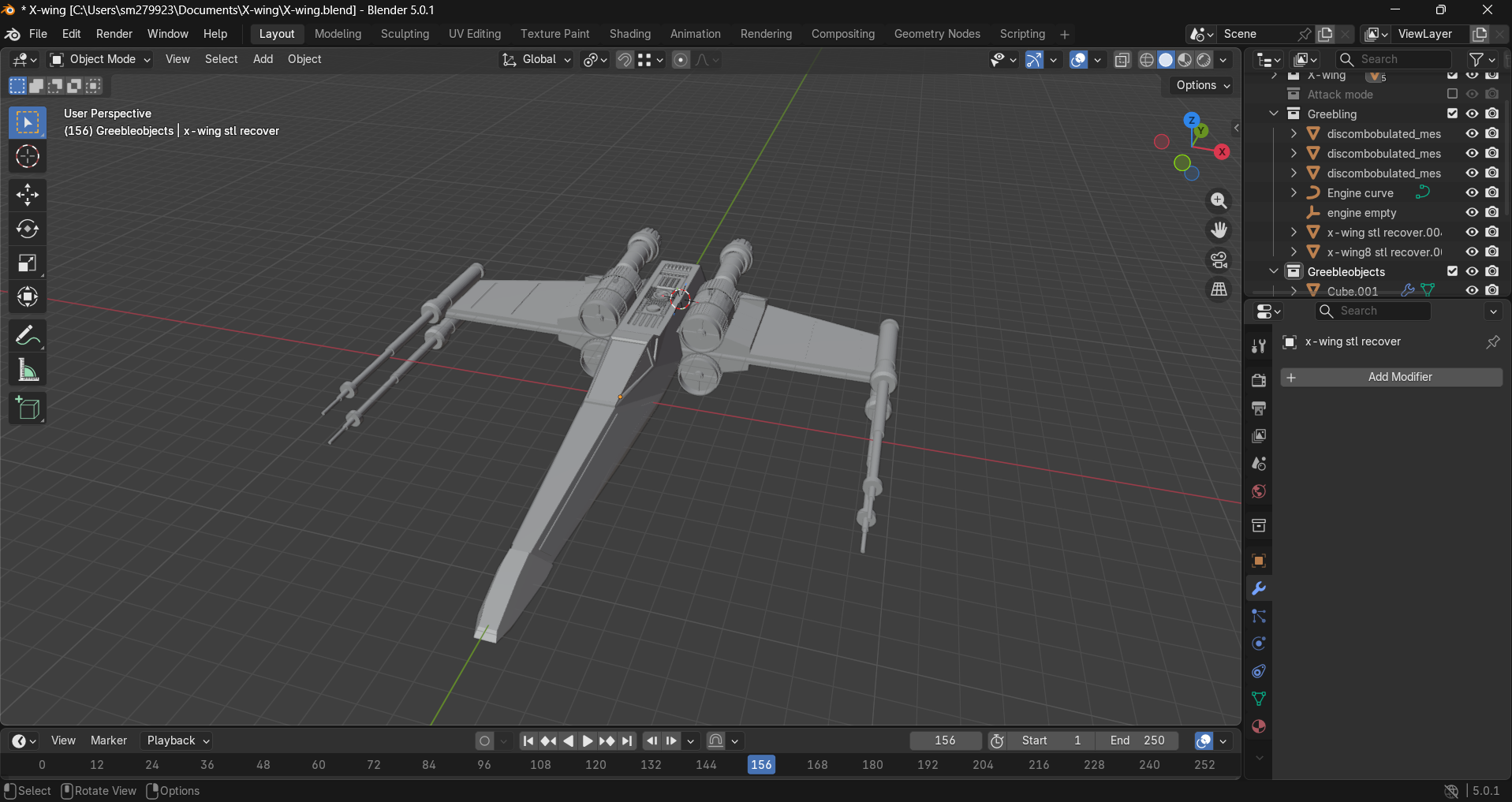
Task: Open the View Layer properties tab
Action: 1259,435
